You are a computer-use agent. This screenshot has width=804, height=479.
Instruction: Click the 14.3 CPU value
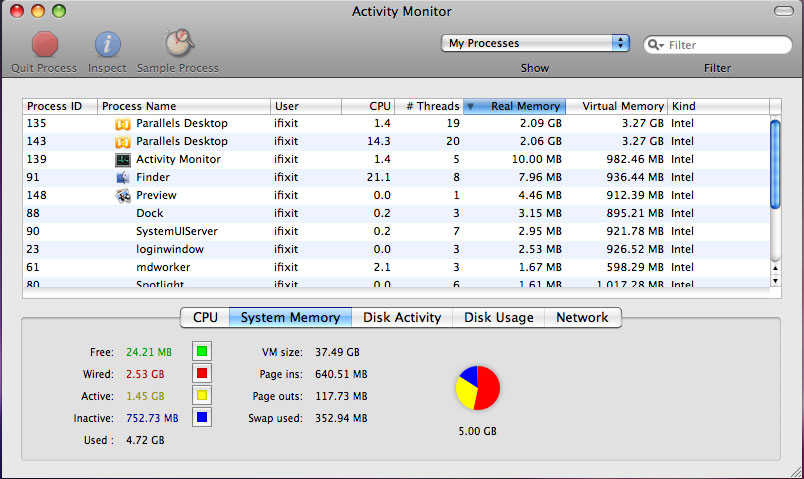coord(378,142)
